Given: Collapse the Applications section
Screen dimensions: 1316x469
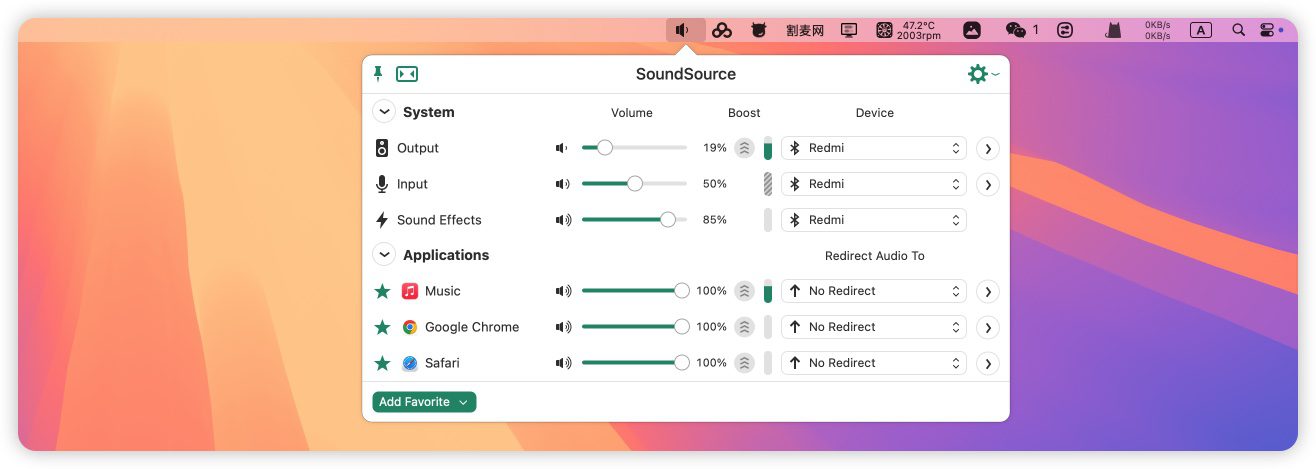Looking at the screenshot, I should (x=384, y=255).
